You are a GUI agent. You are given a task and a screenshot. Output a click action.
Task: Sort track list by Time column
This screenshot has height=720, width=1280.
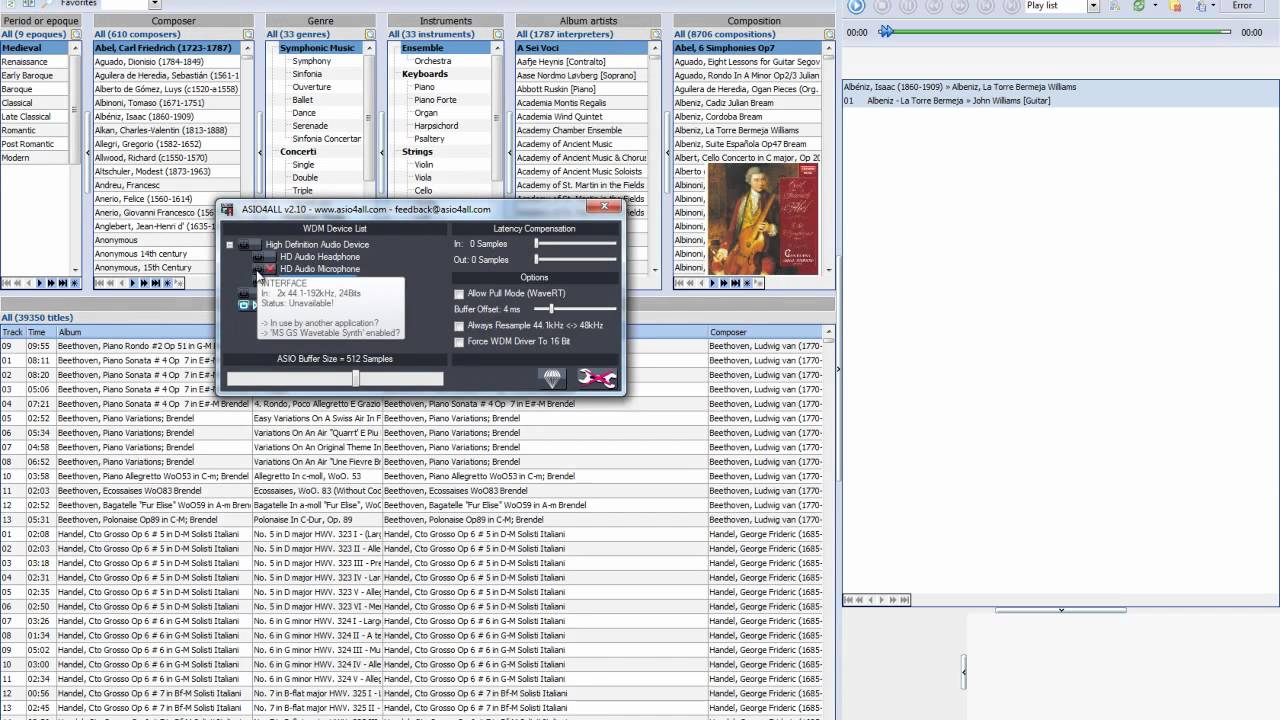[x=40, y=332]
